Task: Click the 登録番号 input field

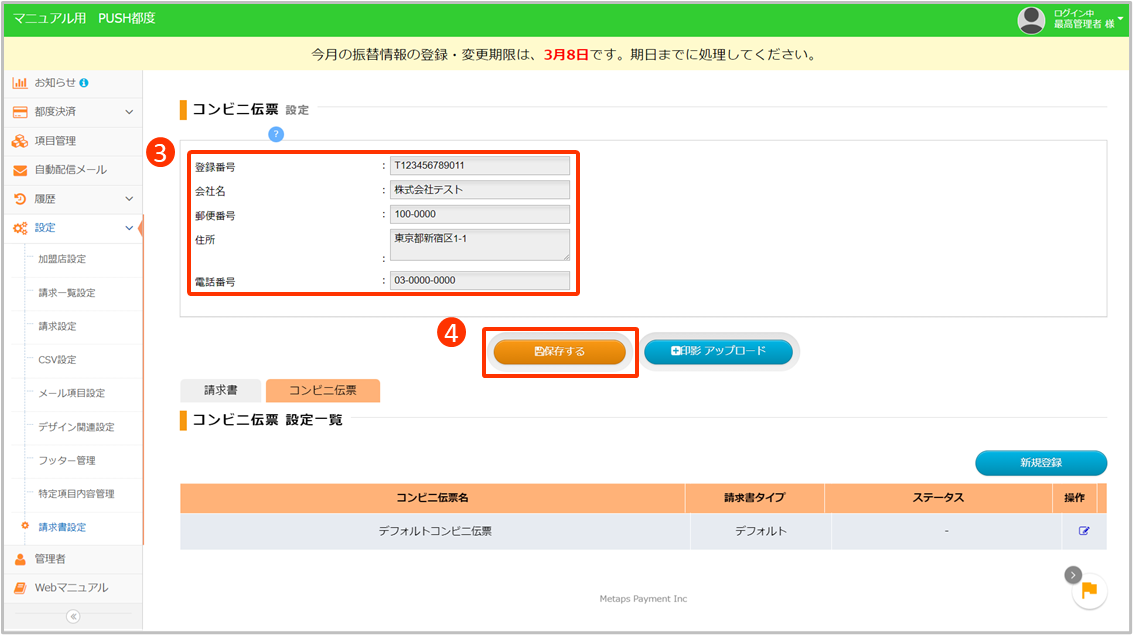Action: pyautogui.click(x=480, y=166)
